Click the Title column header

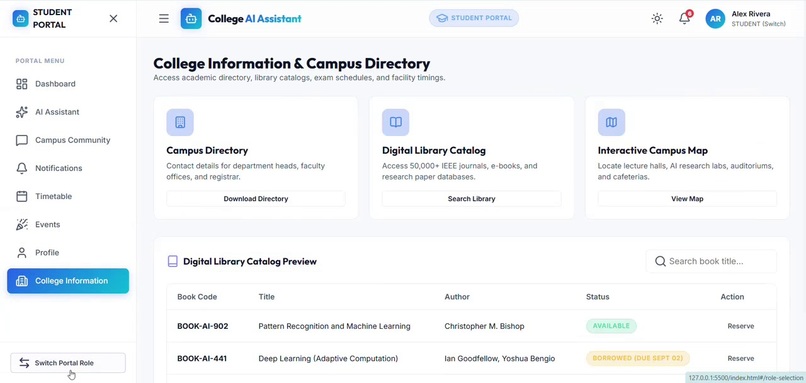pyautogui.click(x=266, y=297)
